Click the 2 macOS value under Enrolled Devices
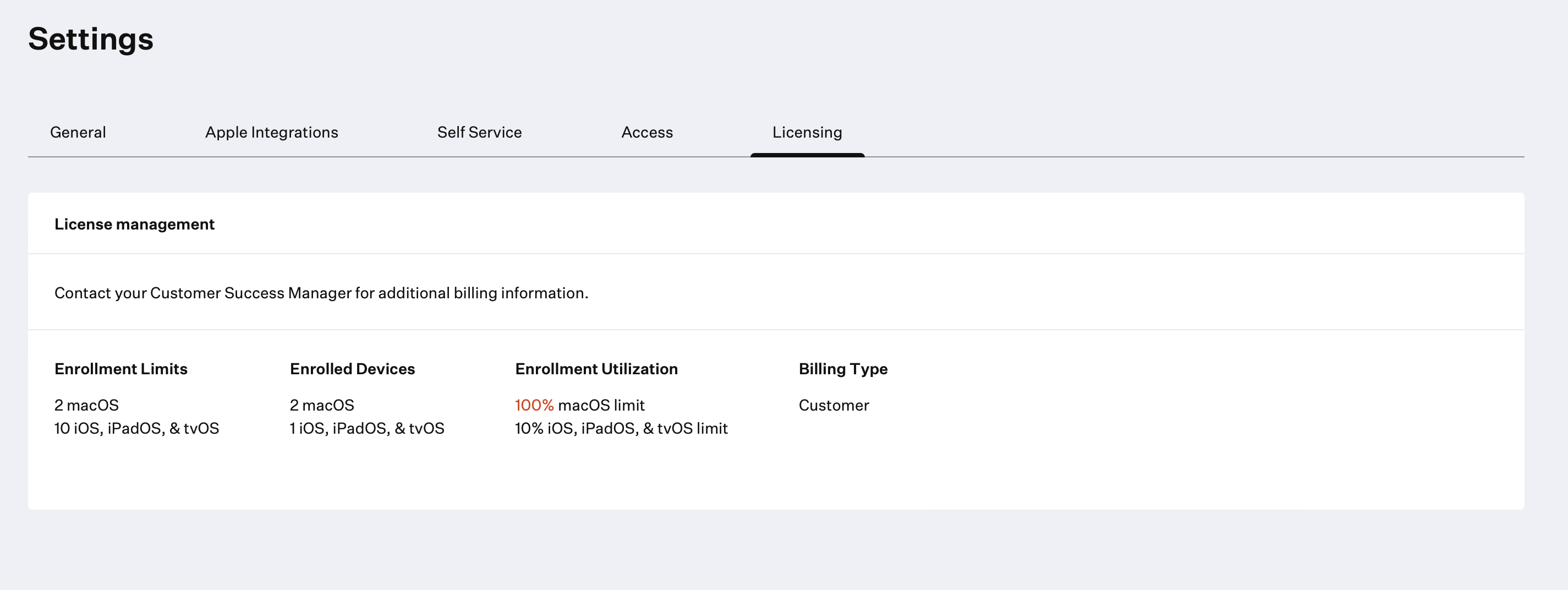This screenshot has width=1568, height=590. (x=321, y=406)
